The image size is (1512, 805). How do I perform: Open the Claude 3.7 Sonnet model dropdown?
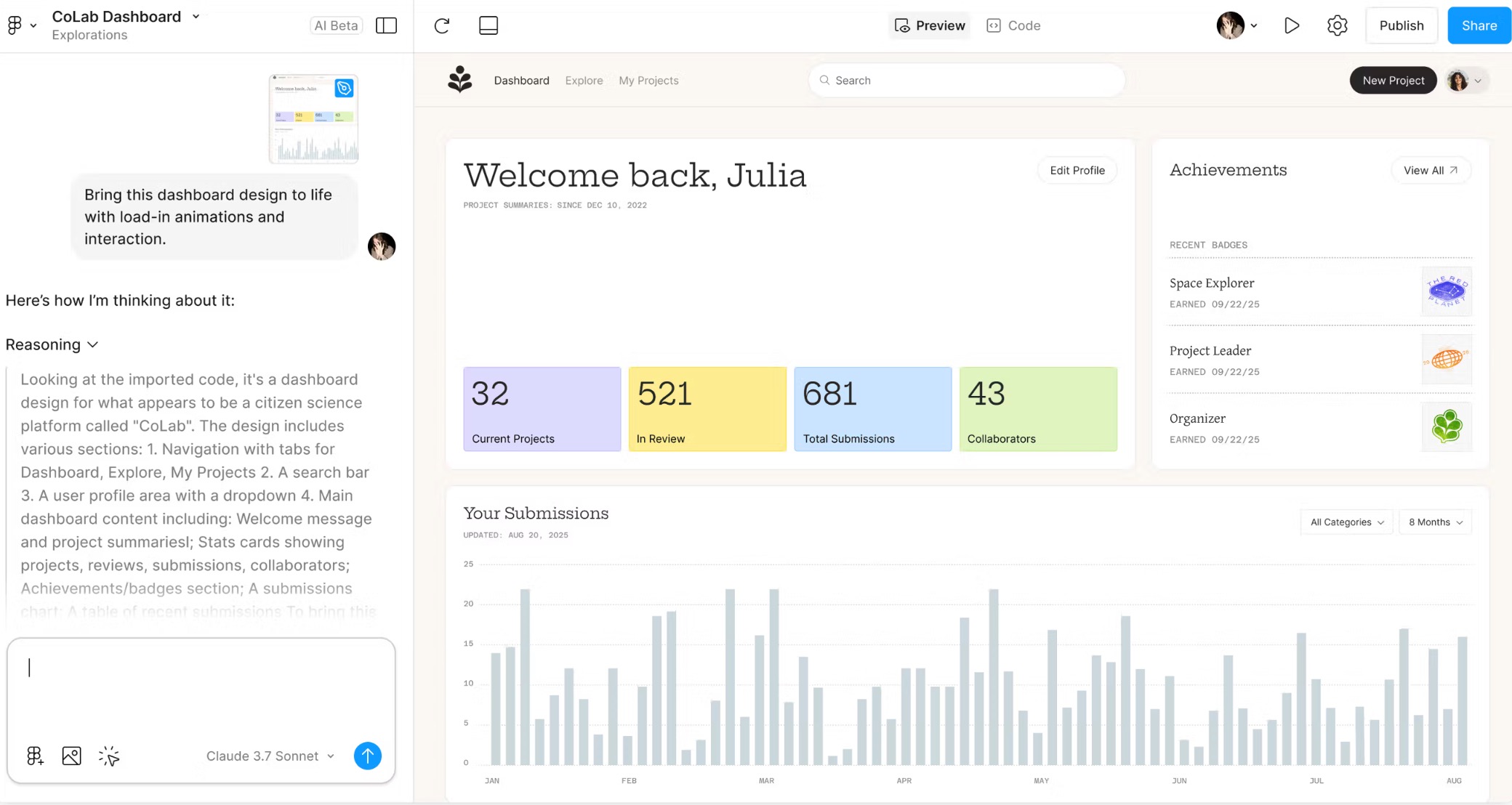point(270,756)
